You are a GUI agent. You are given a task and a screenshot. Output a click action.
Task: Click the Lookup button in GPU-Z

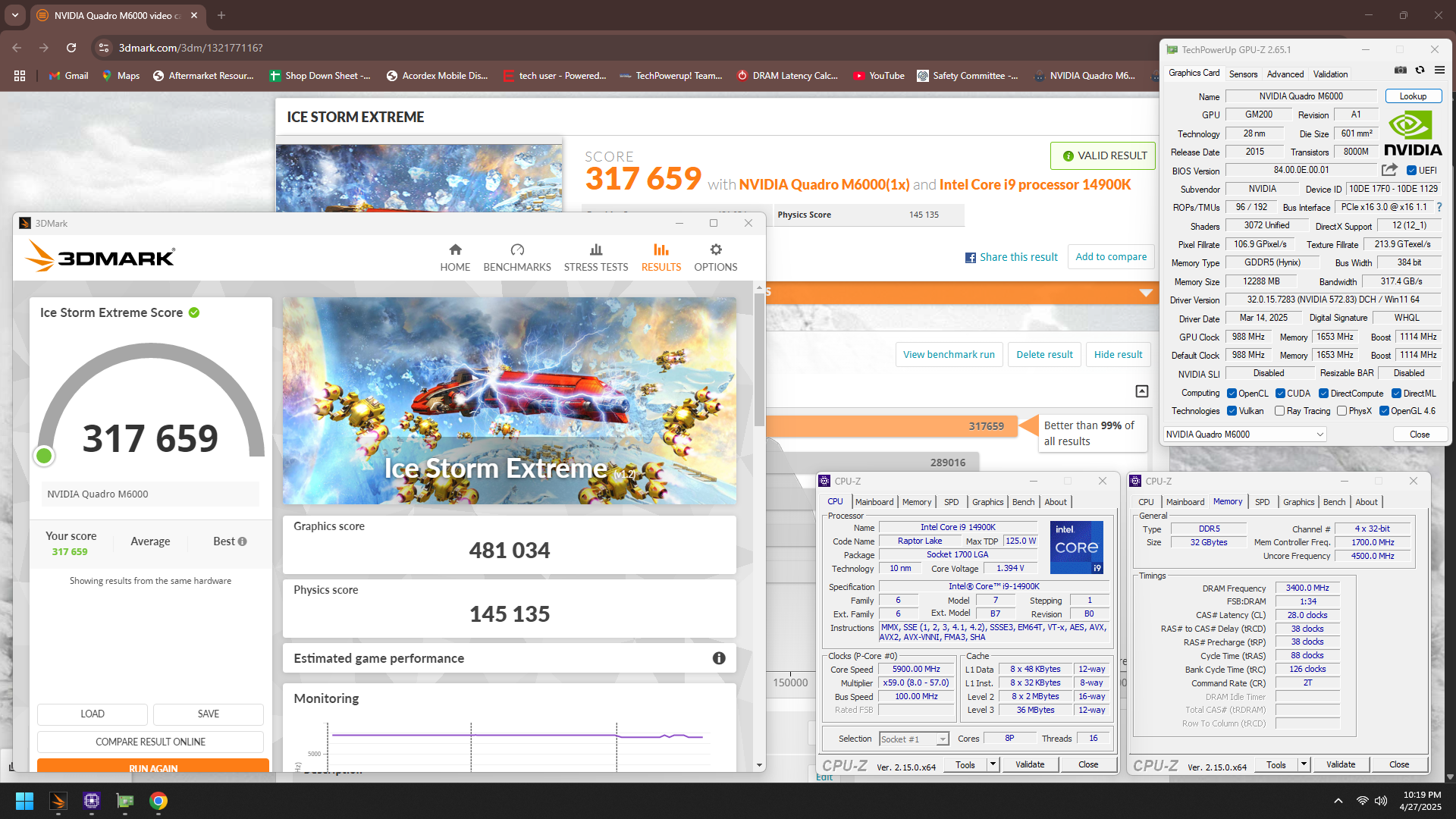[x=1413, y=96]
